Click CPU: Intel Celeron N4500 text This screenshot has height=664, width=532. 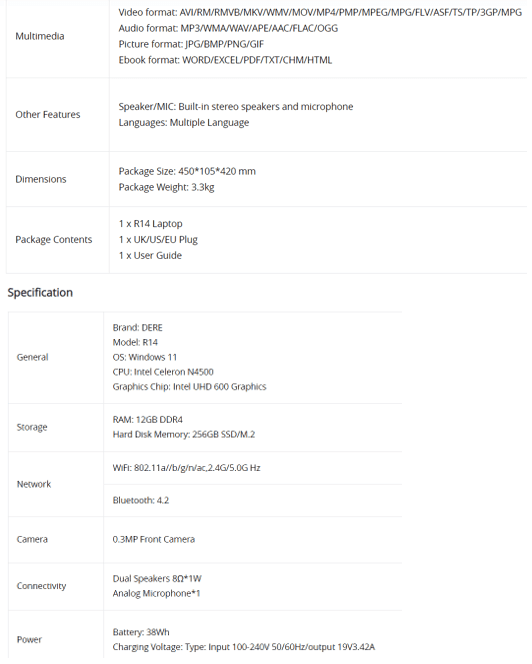[163, 372]
